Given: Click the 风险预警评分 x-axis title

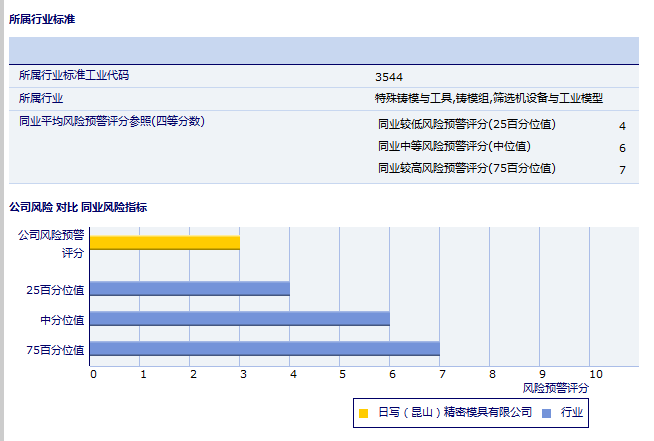Looking at the screenshot, I should click(x=556, y=386).
